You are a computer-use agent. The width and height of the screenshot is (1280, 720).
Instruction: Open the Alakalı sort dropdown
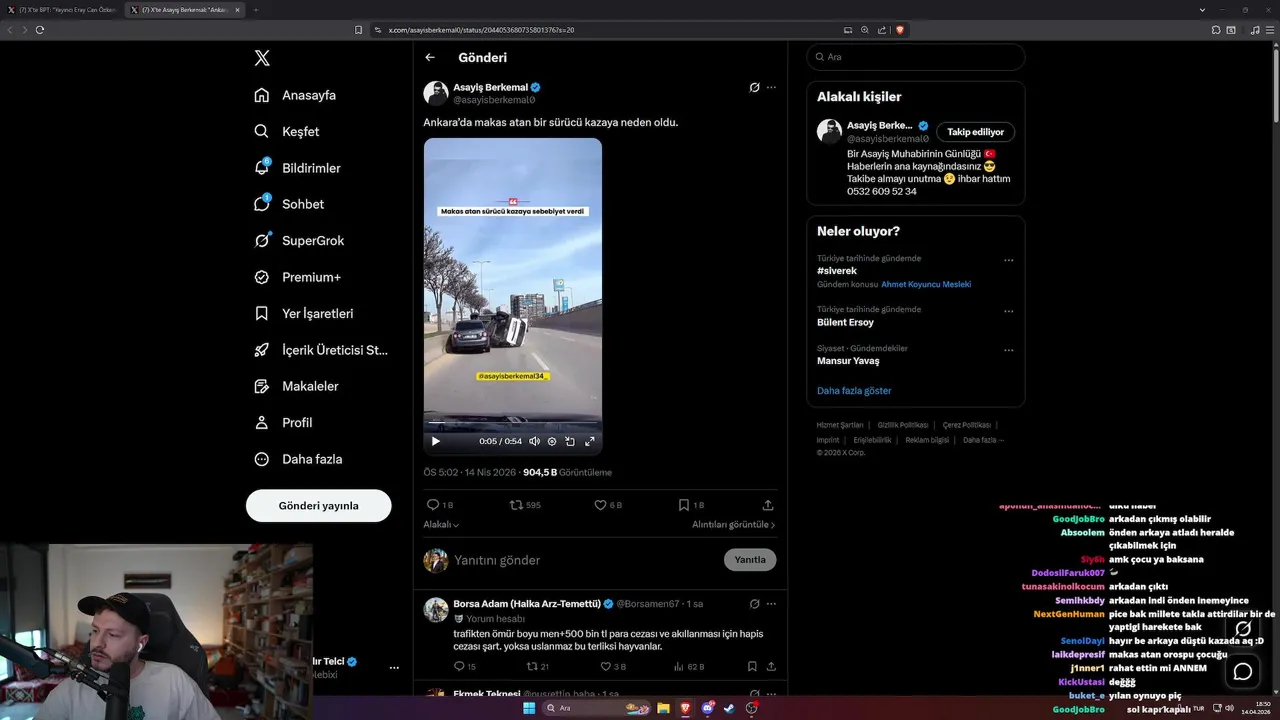tap(441, 525)
